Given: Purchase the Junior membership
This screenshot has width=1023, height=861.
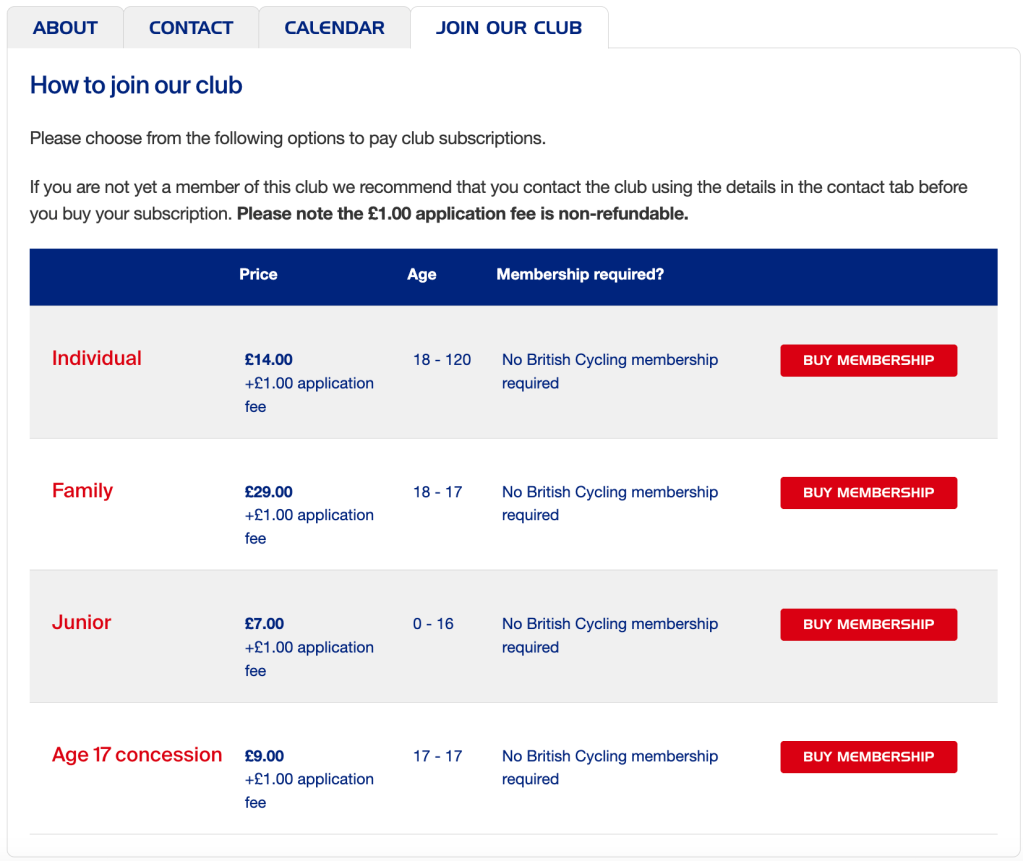Looking at the screenshot, I should tap(868, 625).
